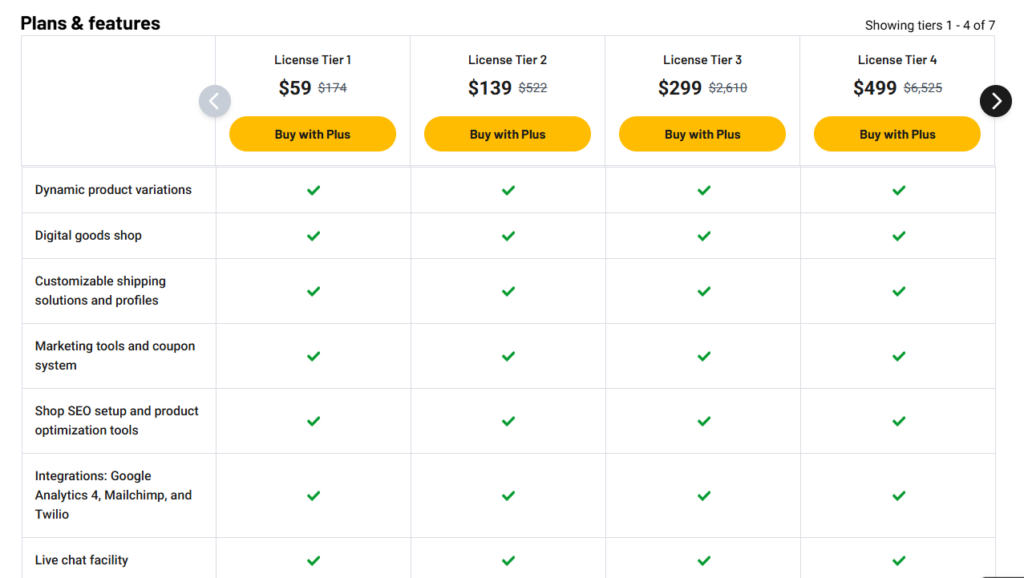Image resolution: width=1024 pixels, height=578 pixels.
Task: Click Tier 2 checkmark for Integrations row
Action: (508, 496)
